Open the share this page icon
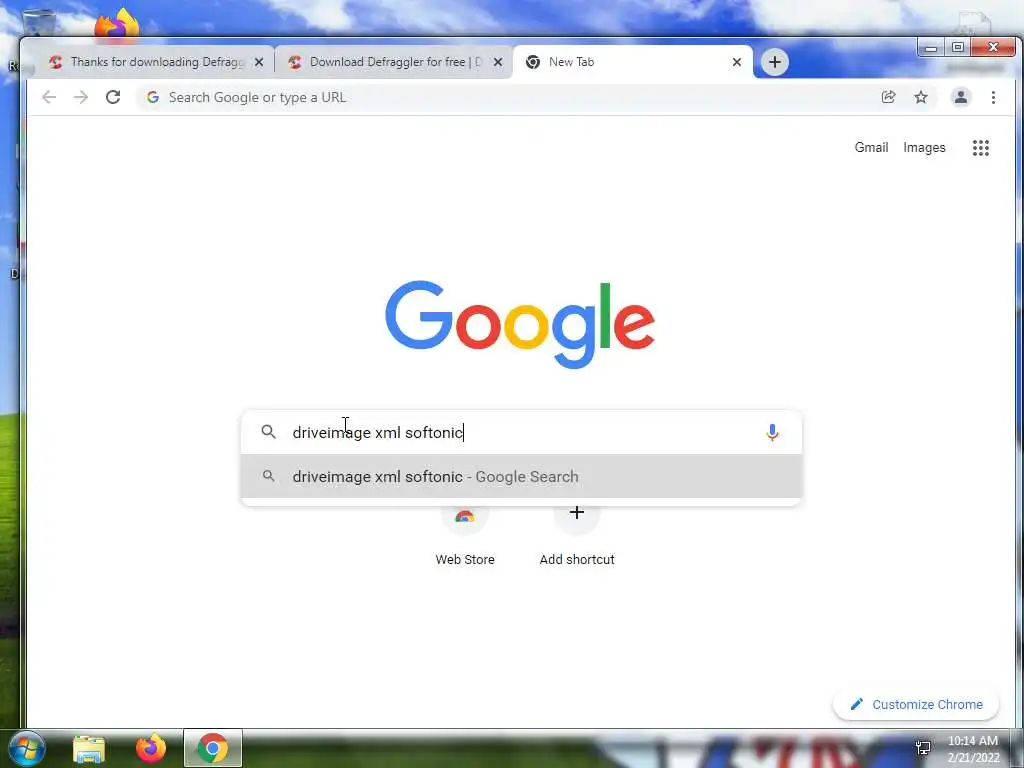The image size is (1024, 768). 888,97
